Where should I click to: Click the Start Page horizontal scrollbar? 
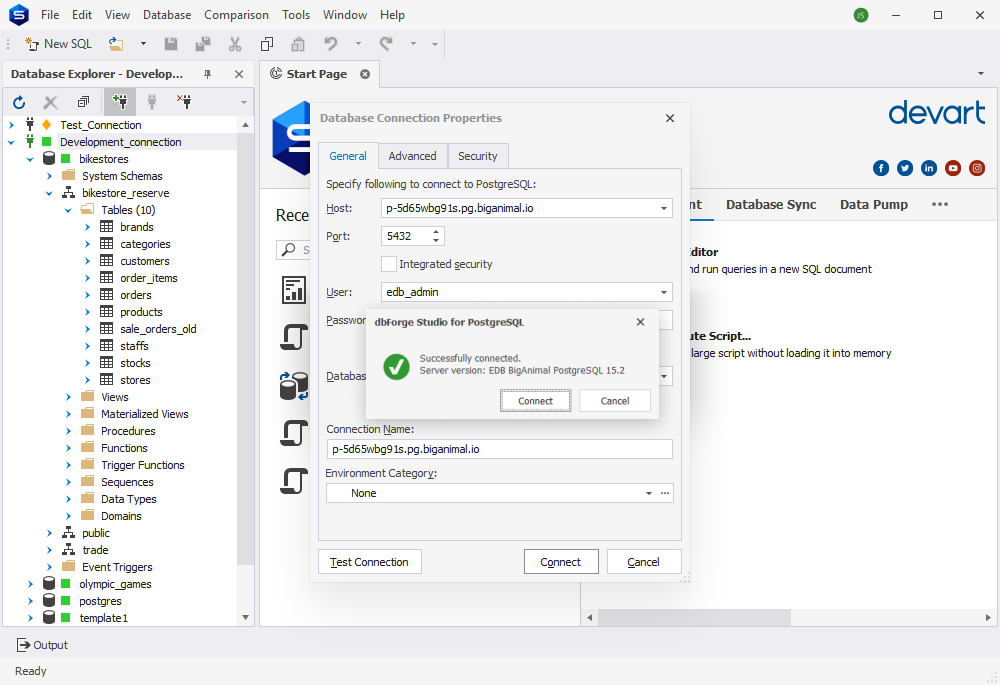coord(694,617)
